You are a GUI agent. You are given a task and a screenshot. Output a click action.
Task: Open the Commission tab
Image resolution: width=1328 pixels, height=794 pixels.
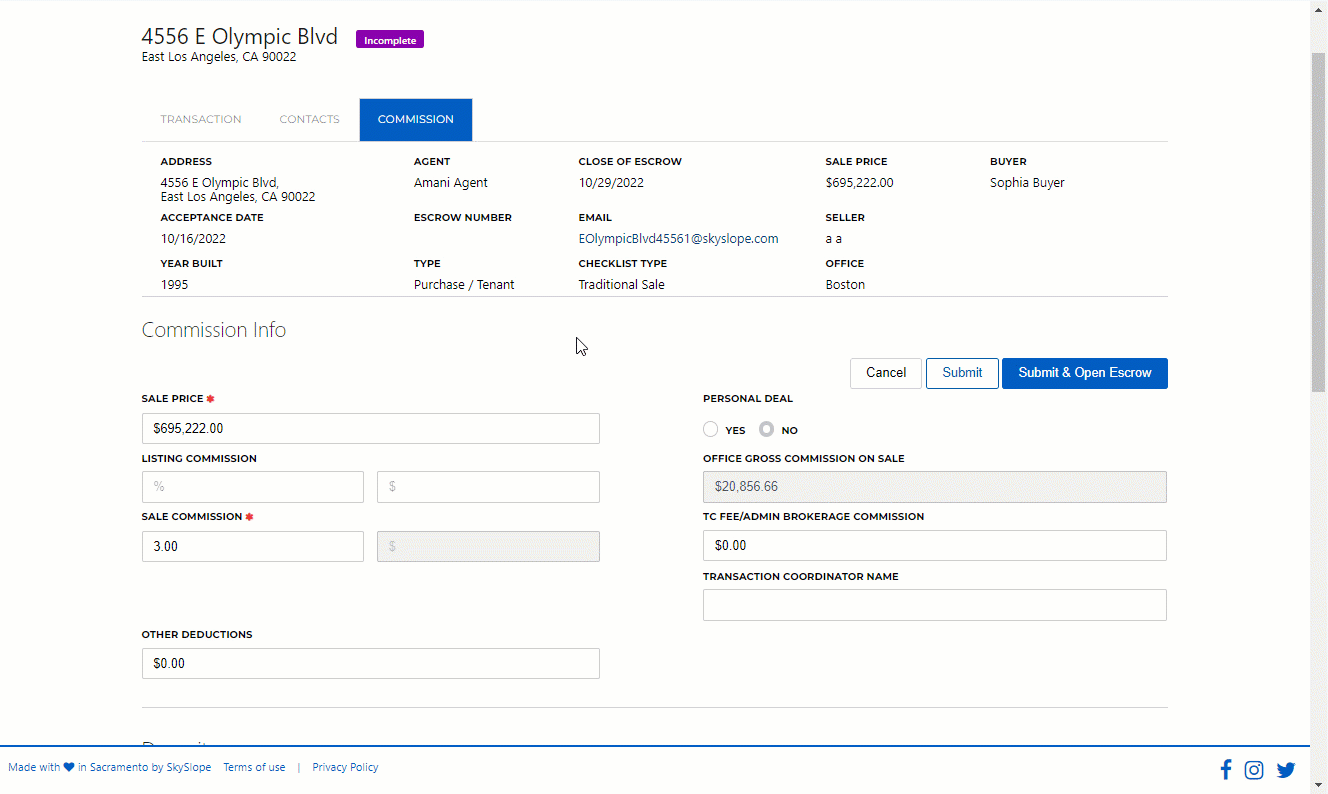[x=416, y=119]
